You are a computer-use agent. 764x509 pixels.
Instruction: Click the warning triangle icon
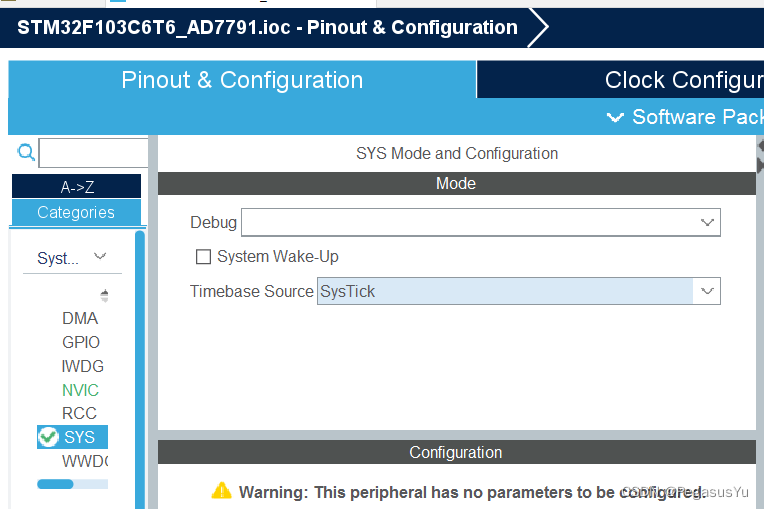[222, 491]
